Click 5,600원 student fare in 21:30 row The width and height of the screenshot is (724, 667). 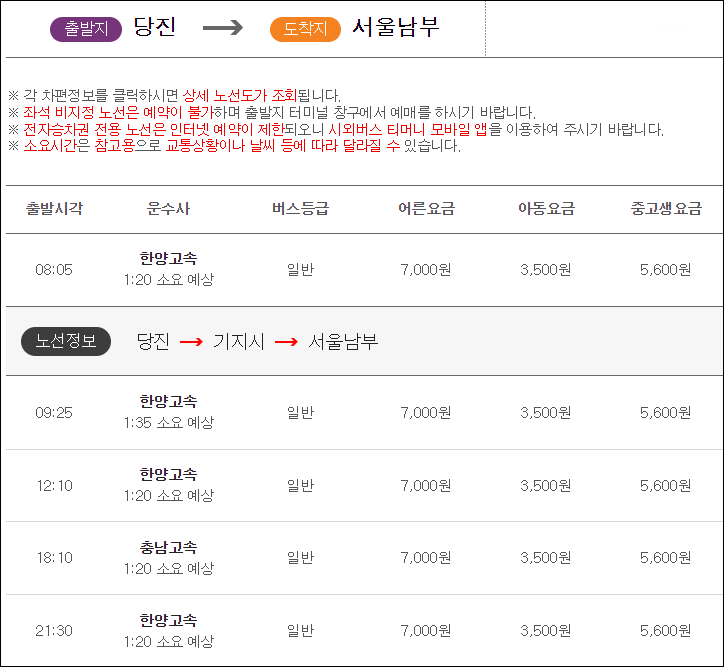coord(665,631)
